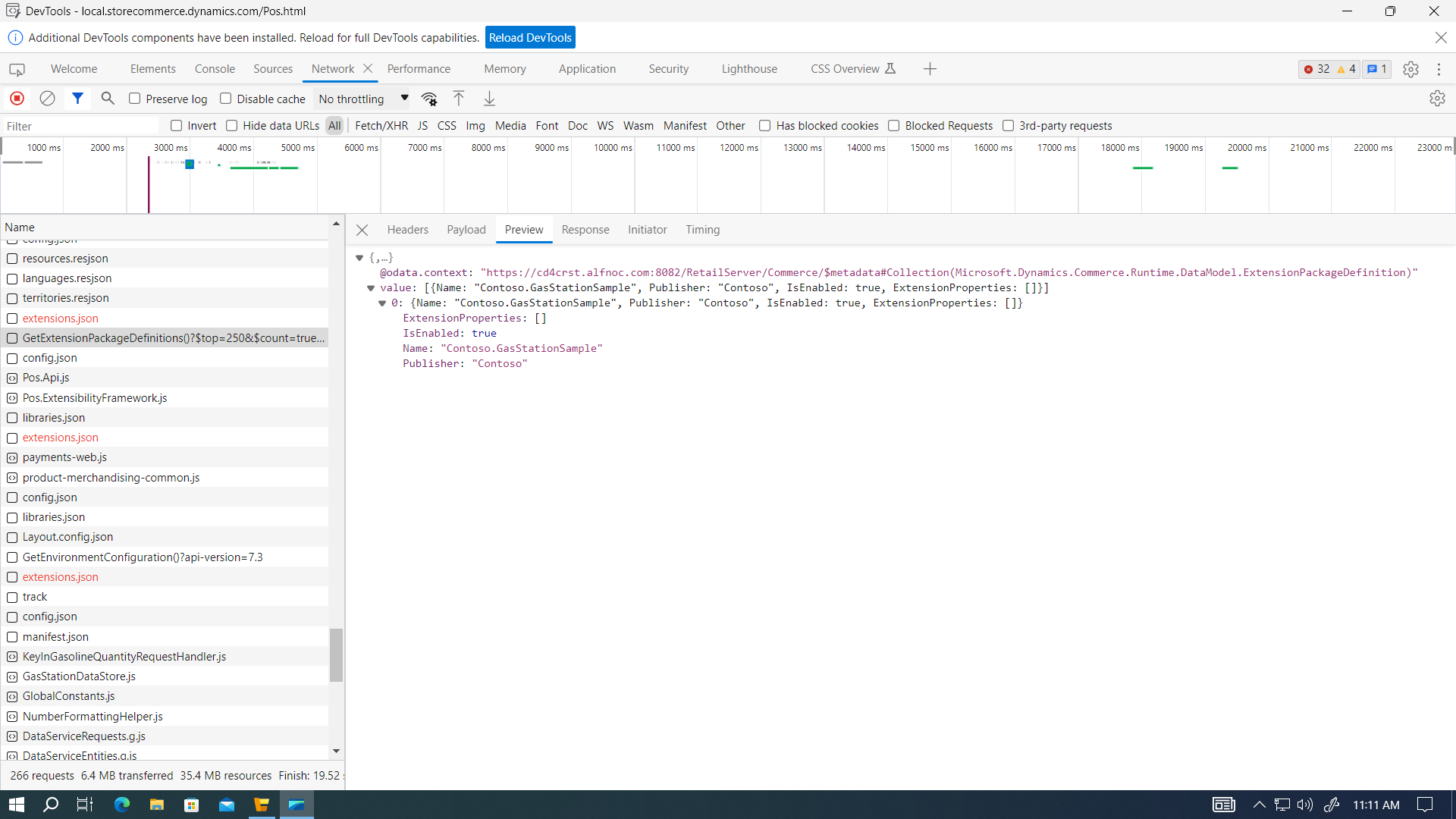Open network settings gear
The width and height of the screenshot is (1456, 819).
(1438, 99)
